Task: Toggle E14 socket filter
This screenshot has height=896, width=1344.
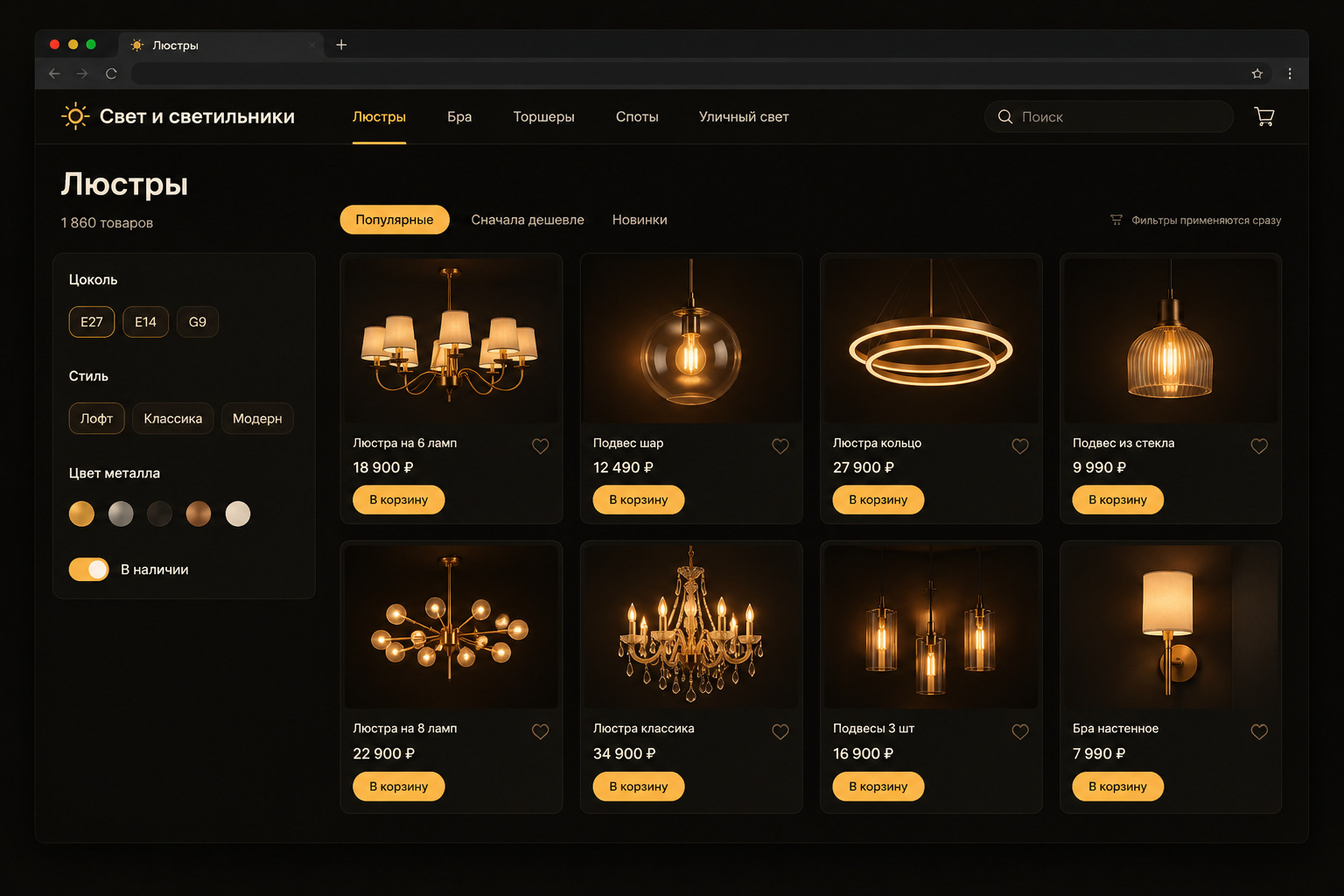Action: pyautogui.click(x=145, y=322)
